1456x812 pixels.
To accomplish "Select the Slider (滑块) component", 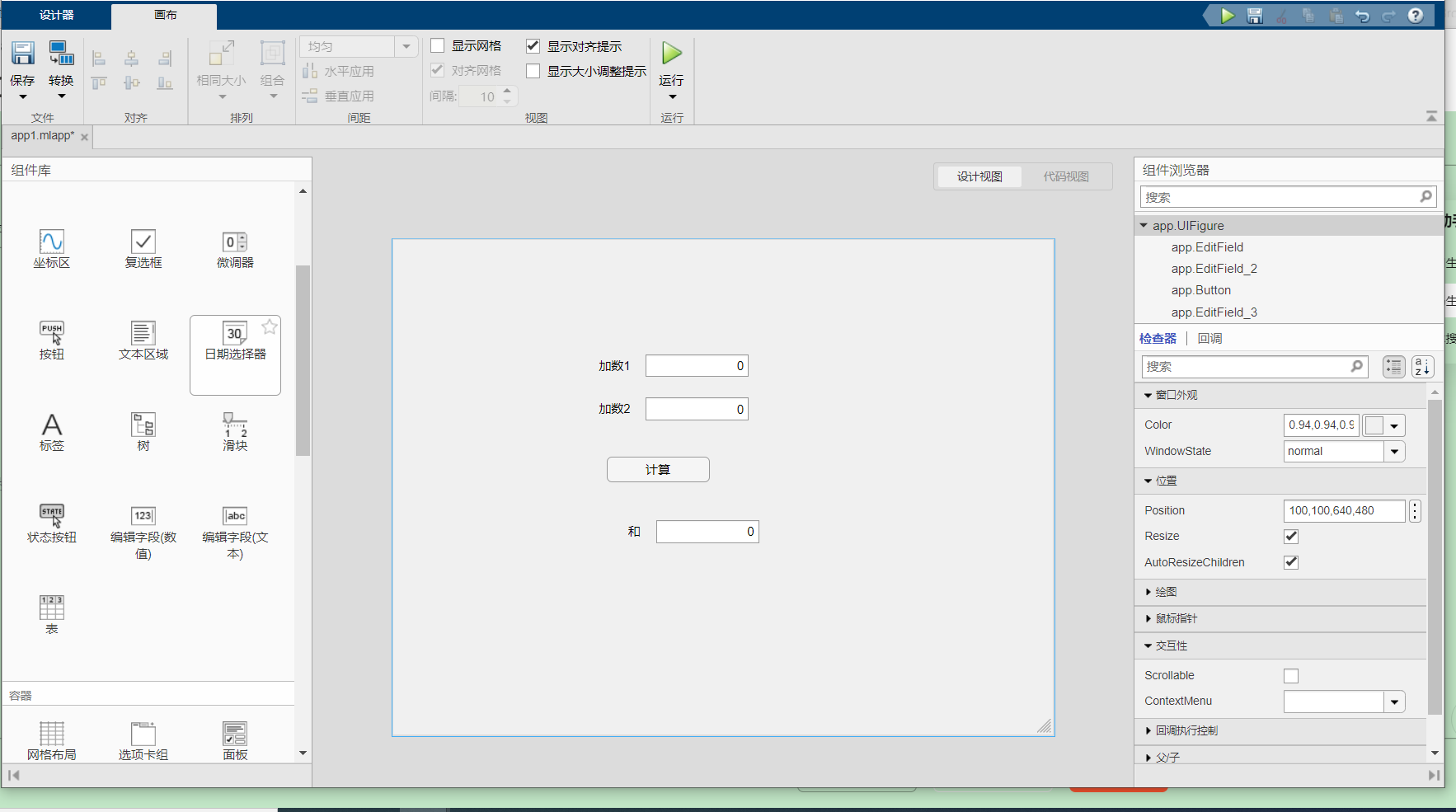I will tap(235, 432).
